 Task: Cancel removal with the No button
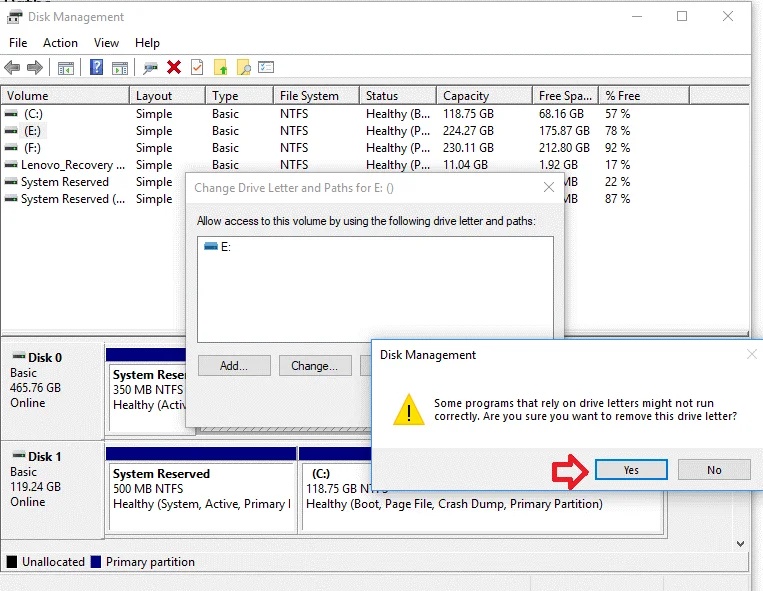point(714,470)
